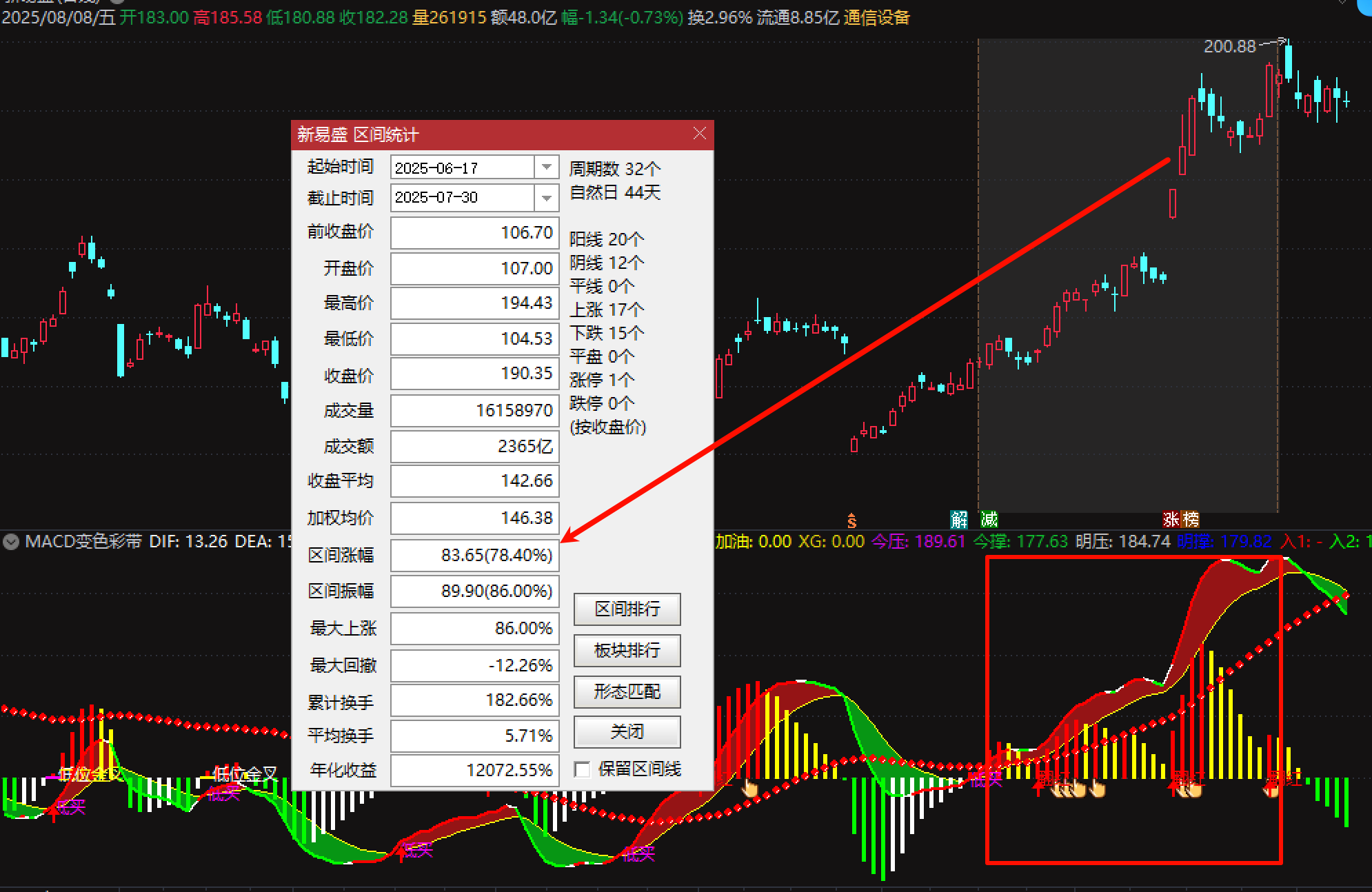Click the 年化收益 value field
Viewport: 1372px width, 892px height.
[474, 770]
